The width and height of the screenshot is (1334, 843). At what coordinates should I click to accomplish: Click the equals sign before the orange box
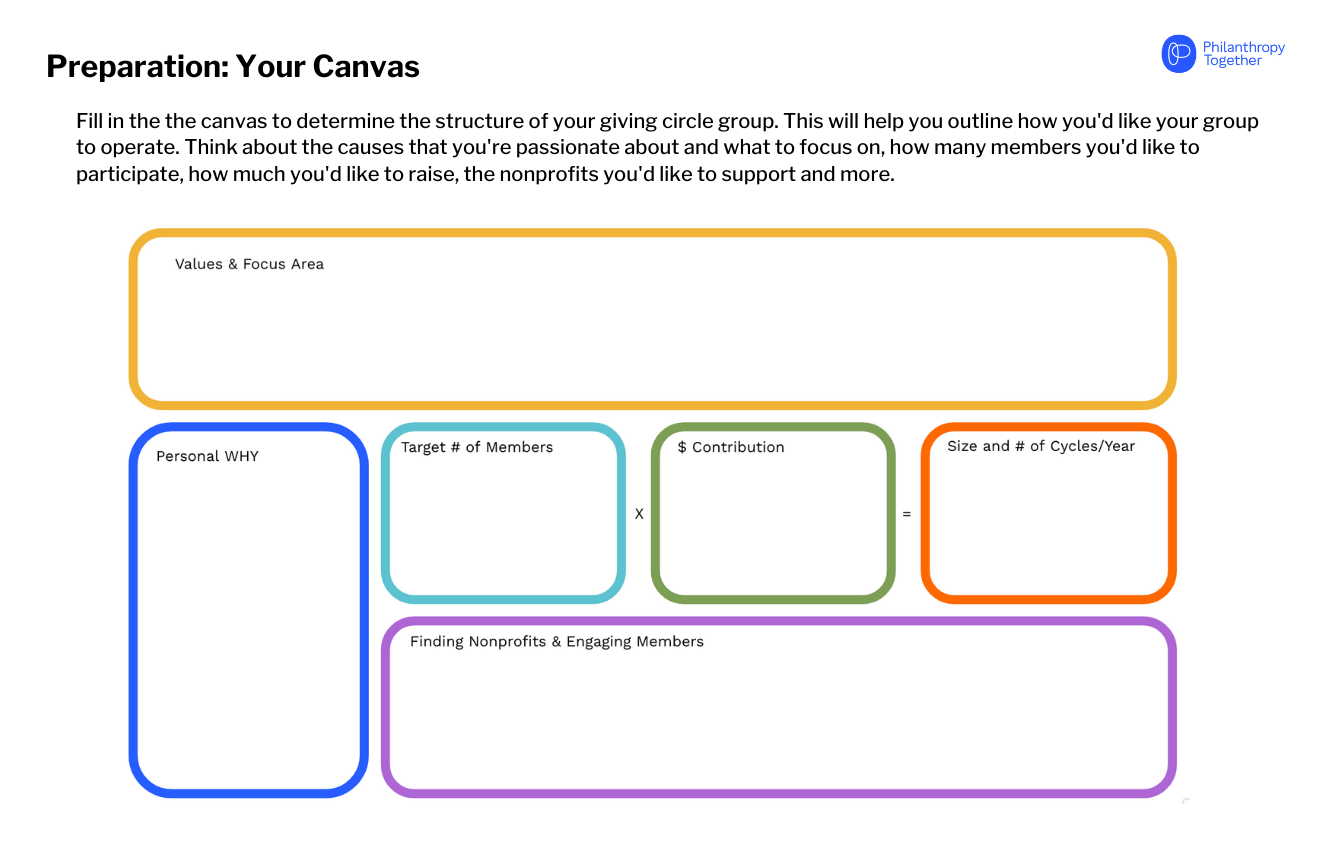[x=907, y=514]
